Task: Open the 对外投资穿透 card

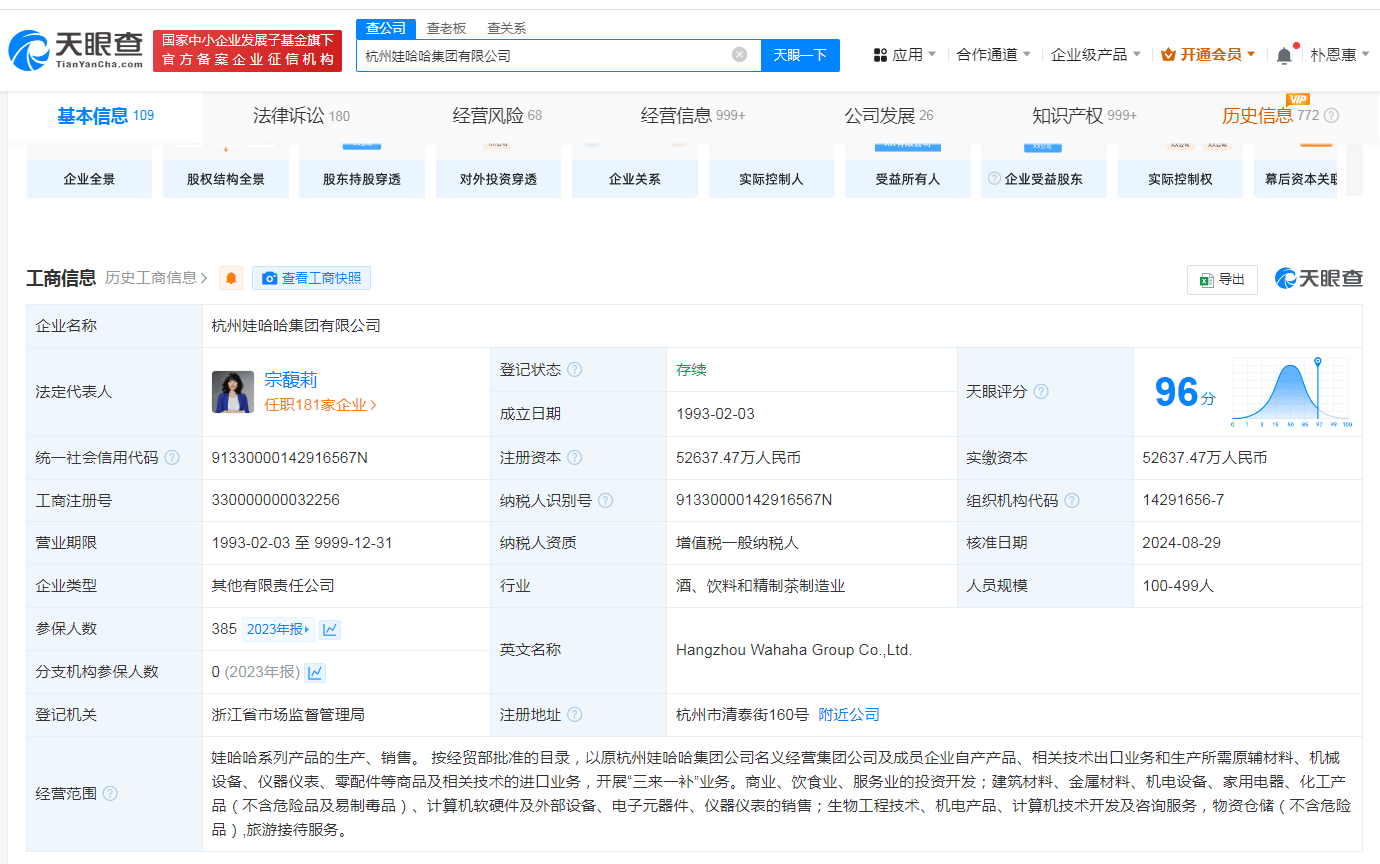Action: (498, 172)
